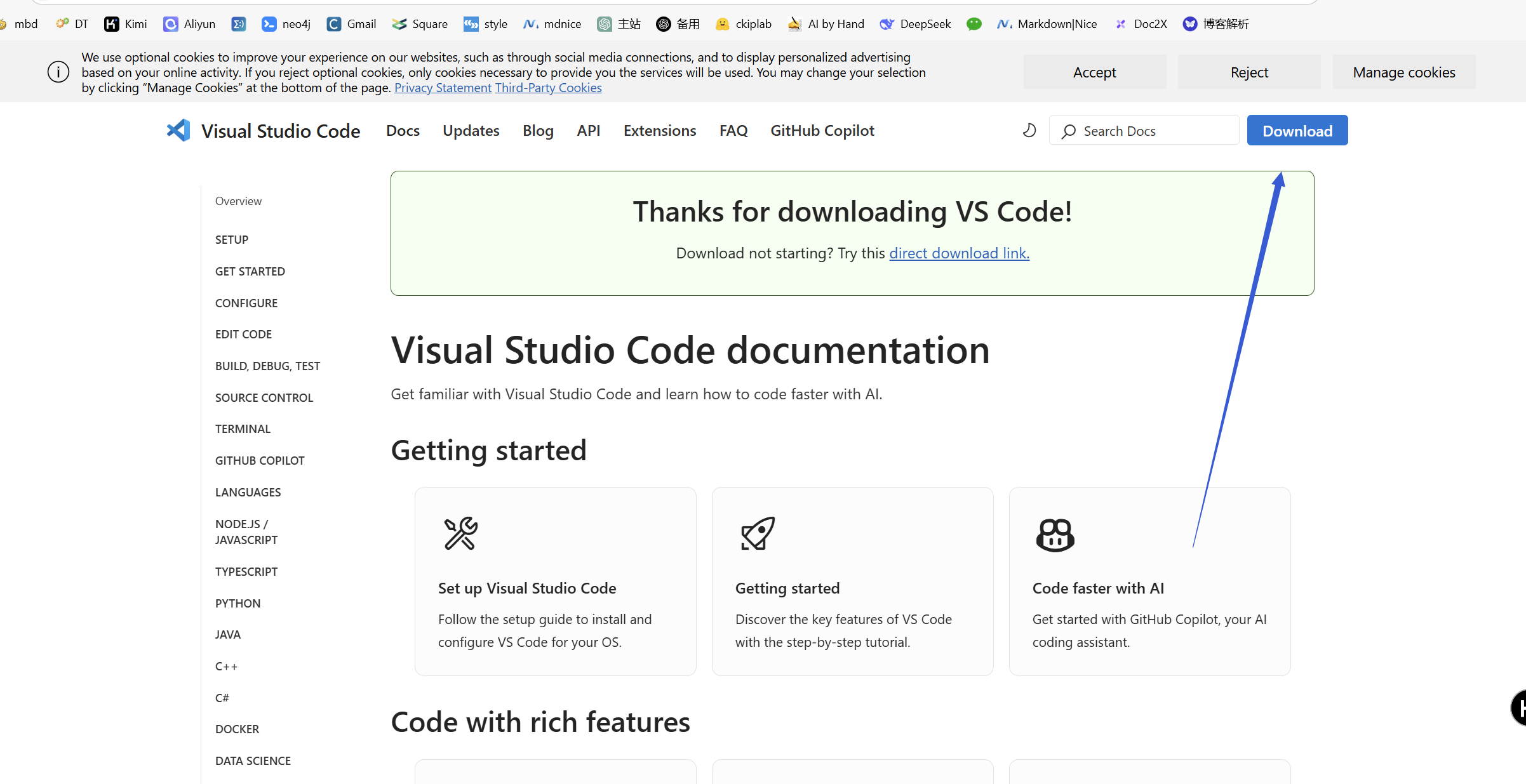Accept optional cookies
The image size is (1526, 784).
(x=1094, y=72)
